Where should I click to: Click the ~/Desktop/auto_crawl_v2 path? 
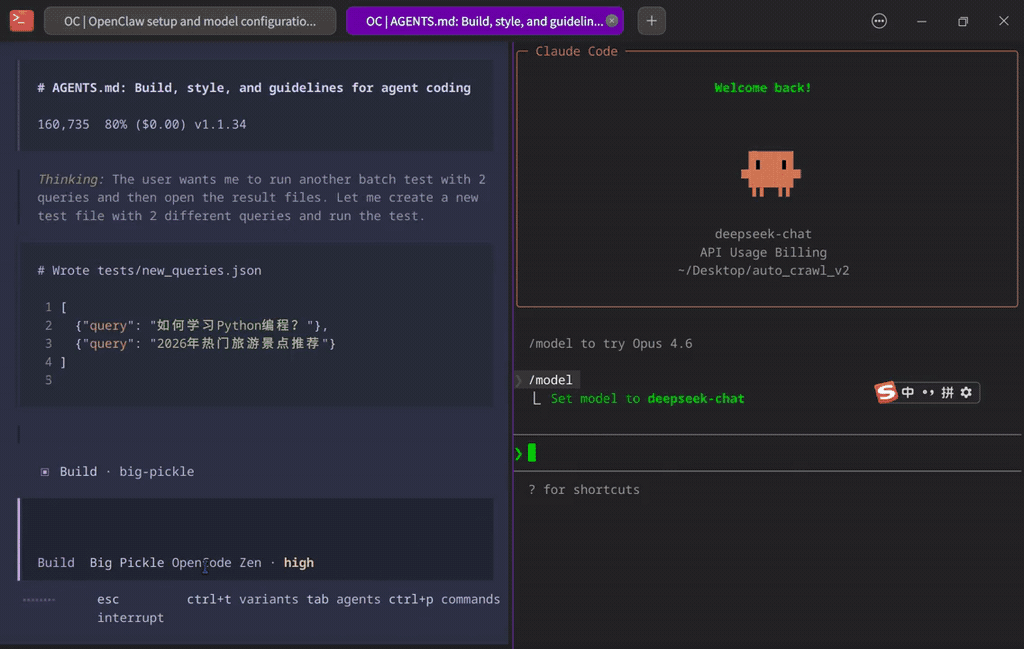point(763,270)
